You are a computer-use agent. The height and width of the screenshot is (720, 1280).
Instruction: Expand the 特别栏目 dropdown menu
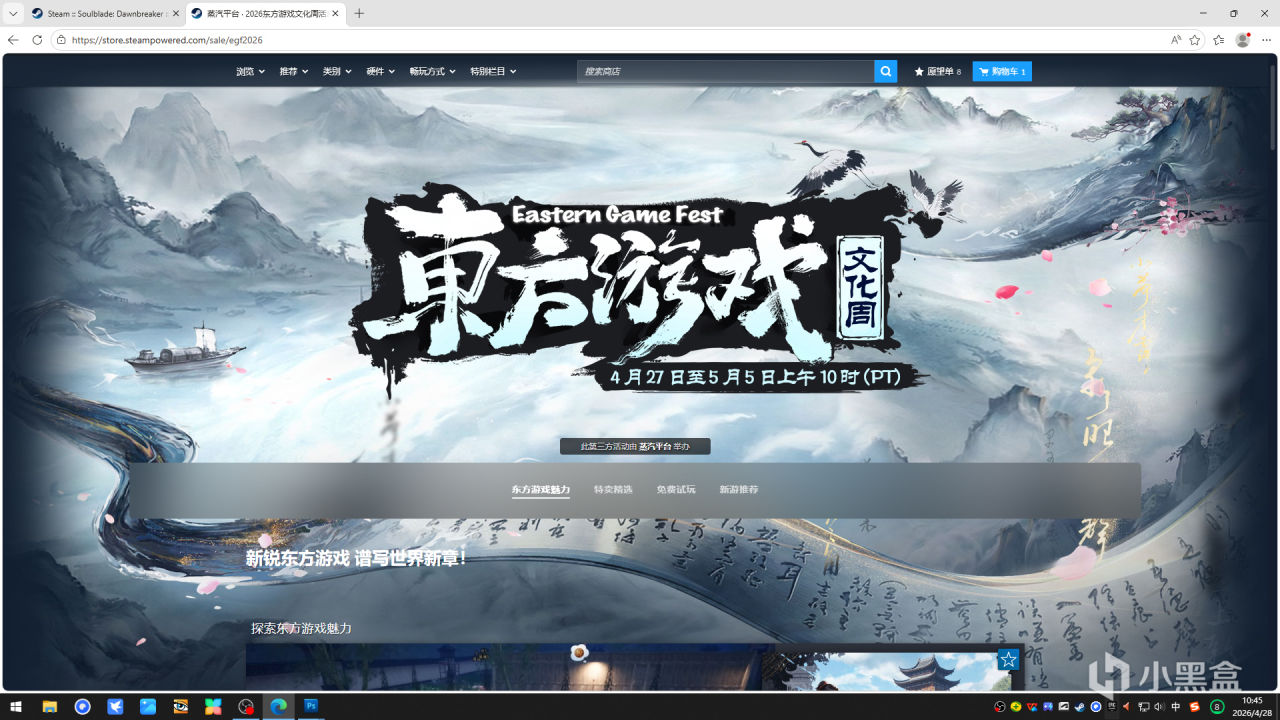pos(493,71)
